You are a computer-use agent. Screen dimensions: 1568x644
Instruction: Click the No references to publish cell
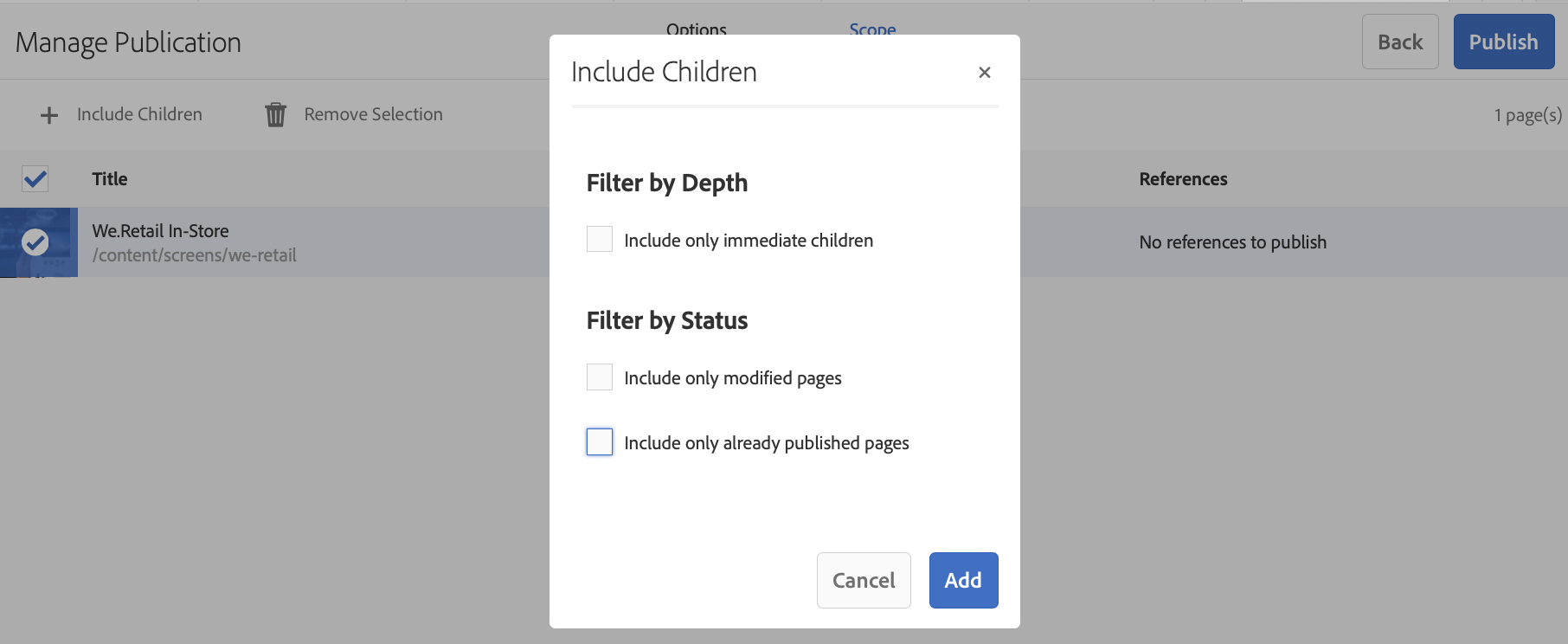(1232, 242)
